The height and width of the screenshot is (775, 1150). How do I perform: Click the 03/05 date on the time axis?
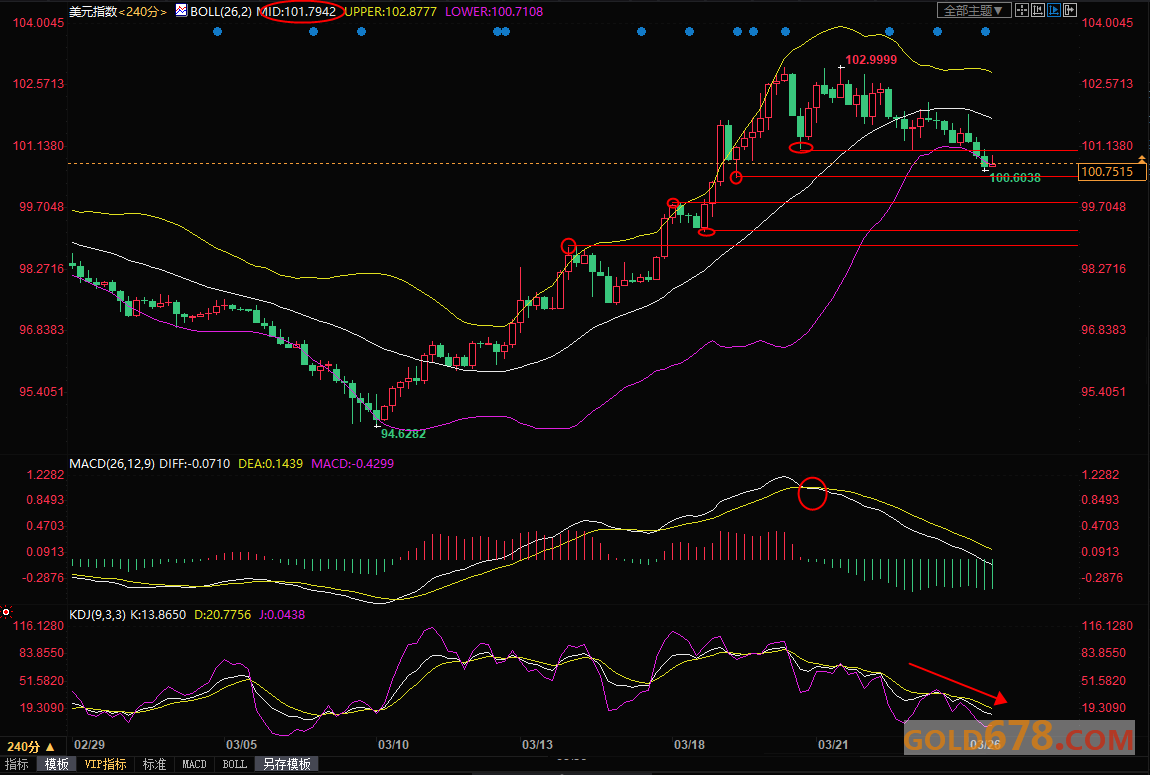(241, 744)
